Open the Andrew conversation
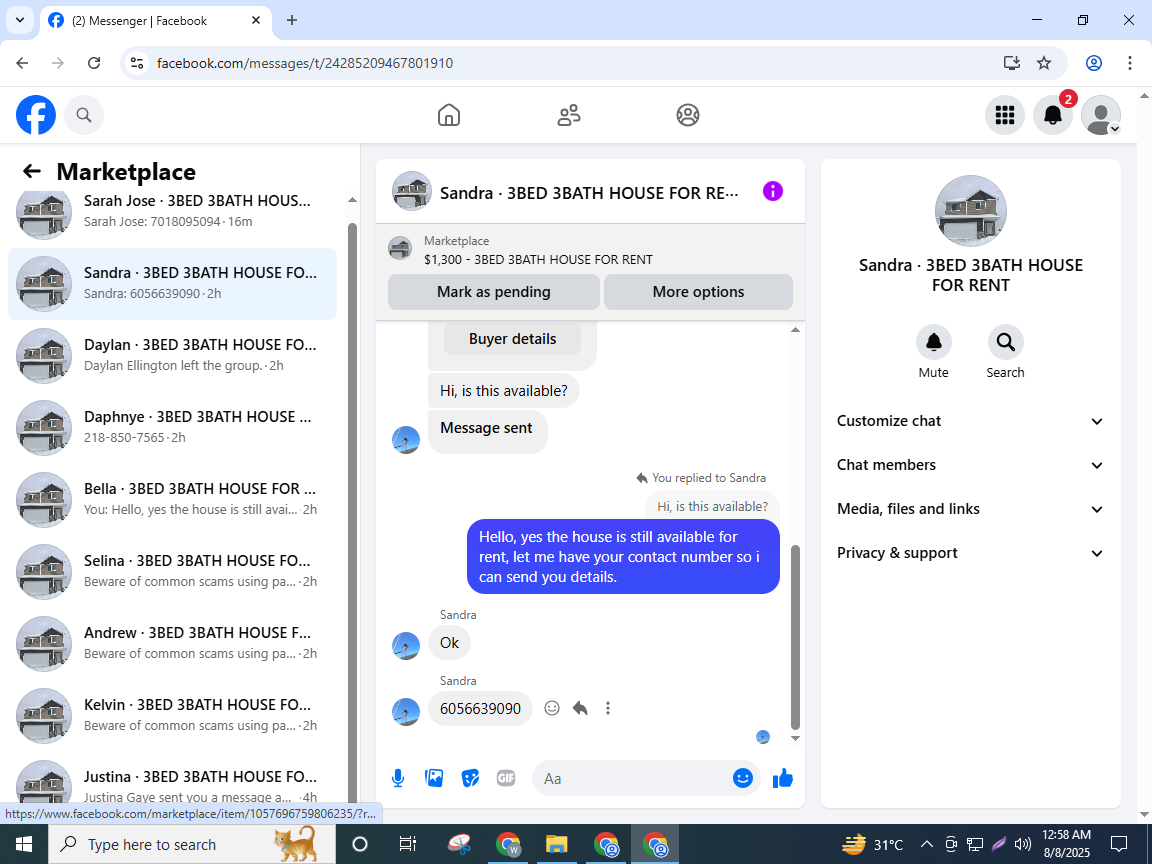 [x=173, y=644]
